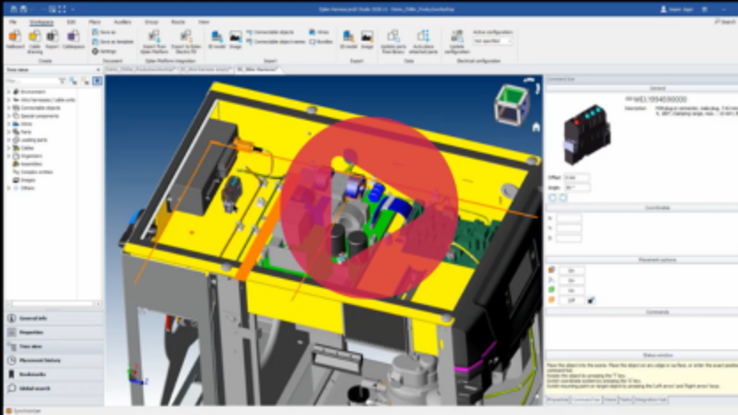This screenshot has height=415, width=738.
Task: Click the Update configuration icon
Action: [x=457, y=38]
